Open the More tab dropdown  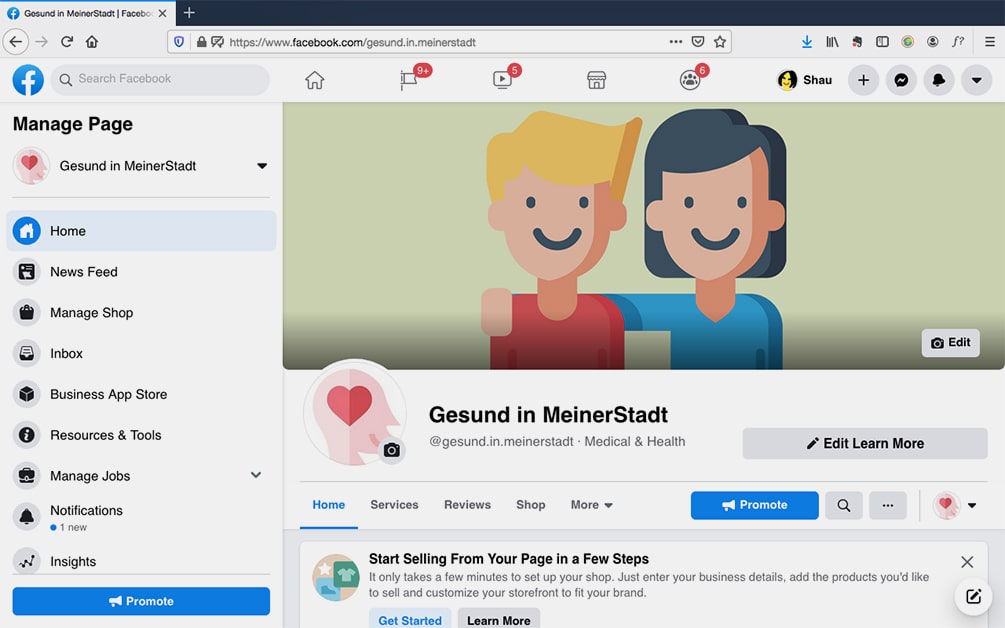click(x=591, y=505)
